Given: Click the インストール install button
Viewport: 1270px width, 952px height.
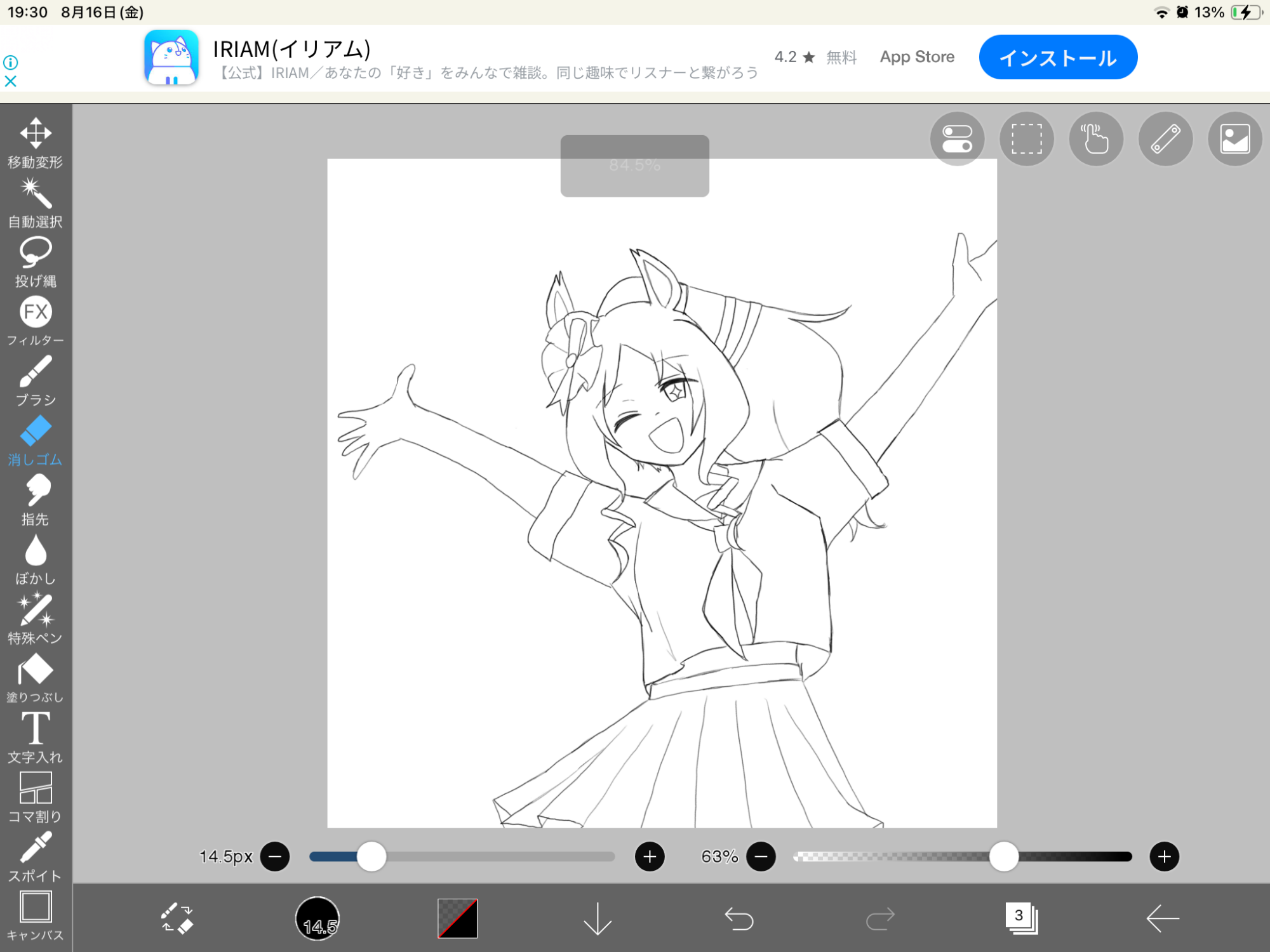Looking at the screenshot, I should pyautogui.click(x=1057, y=58).
